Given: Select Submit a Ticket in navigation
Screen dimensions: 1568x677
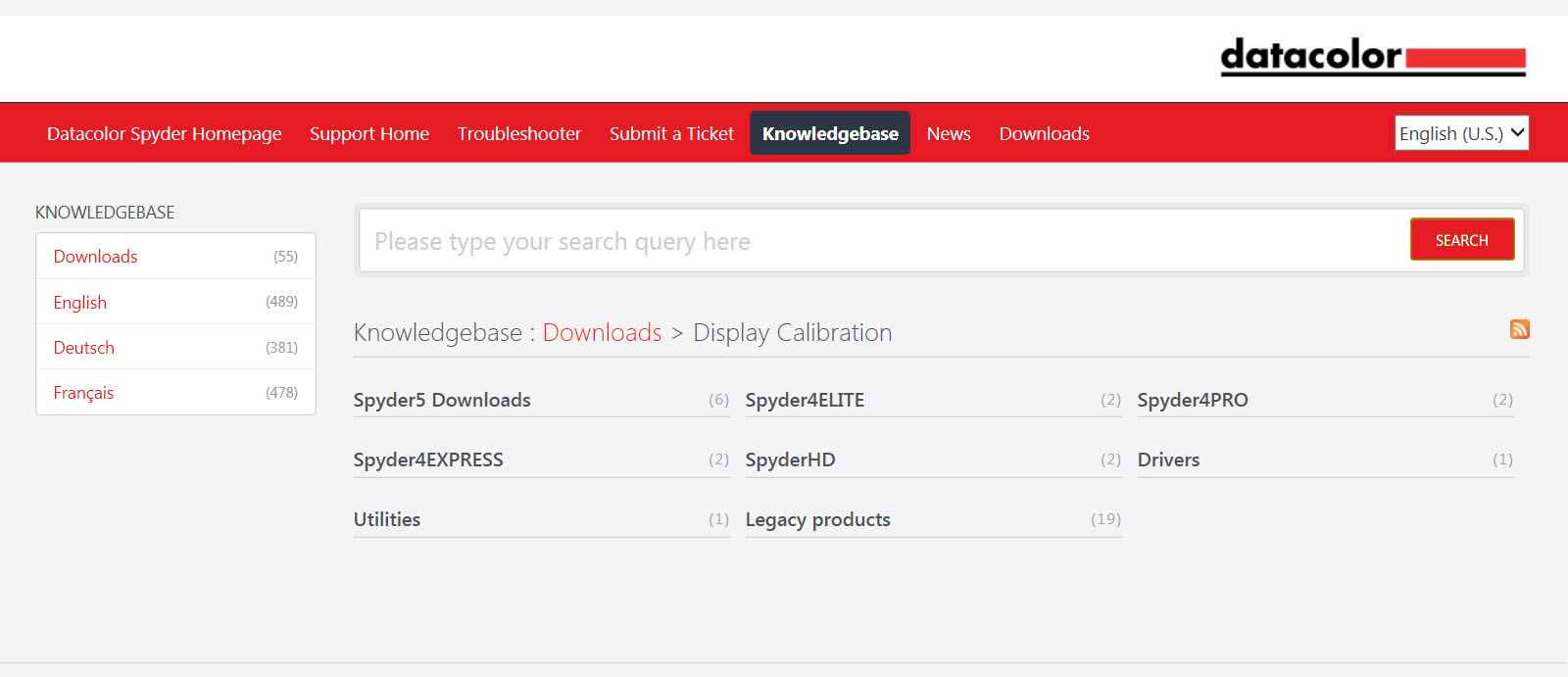Looking at the screenshot, I should 671,133.
